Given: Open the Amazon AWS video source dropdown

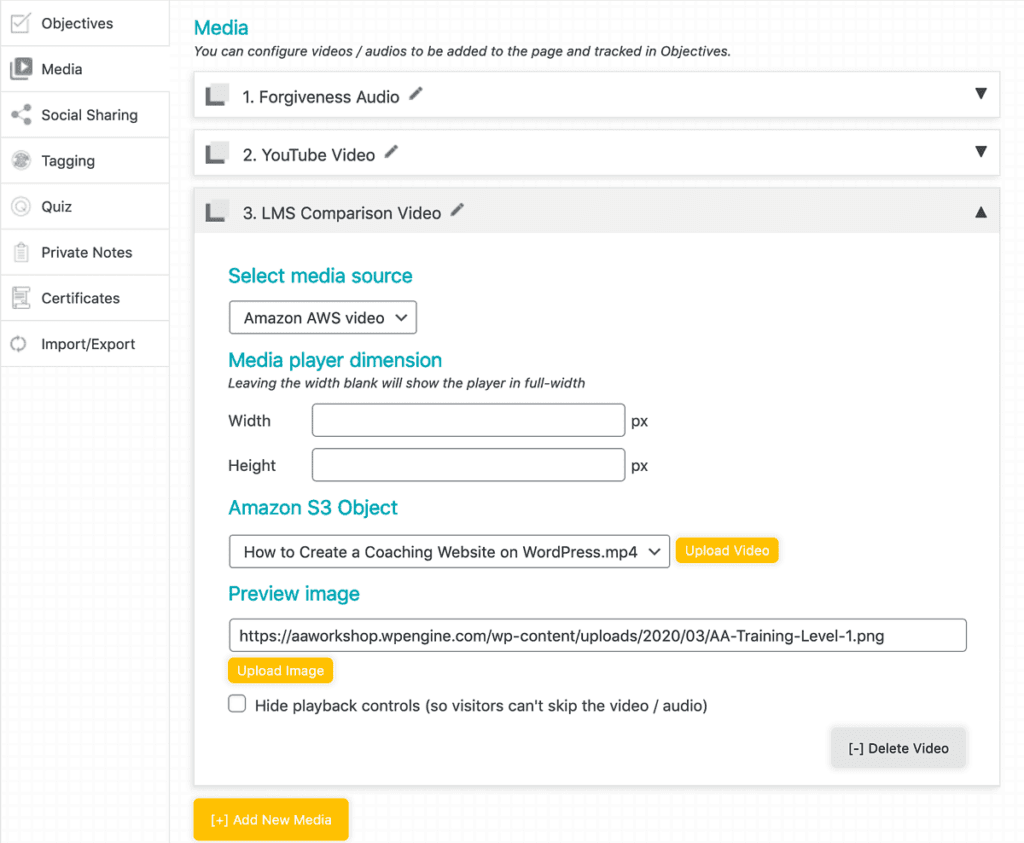Looking at the screenshot, I should 323,318.
